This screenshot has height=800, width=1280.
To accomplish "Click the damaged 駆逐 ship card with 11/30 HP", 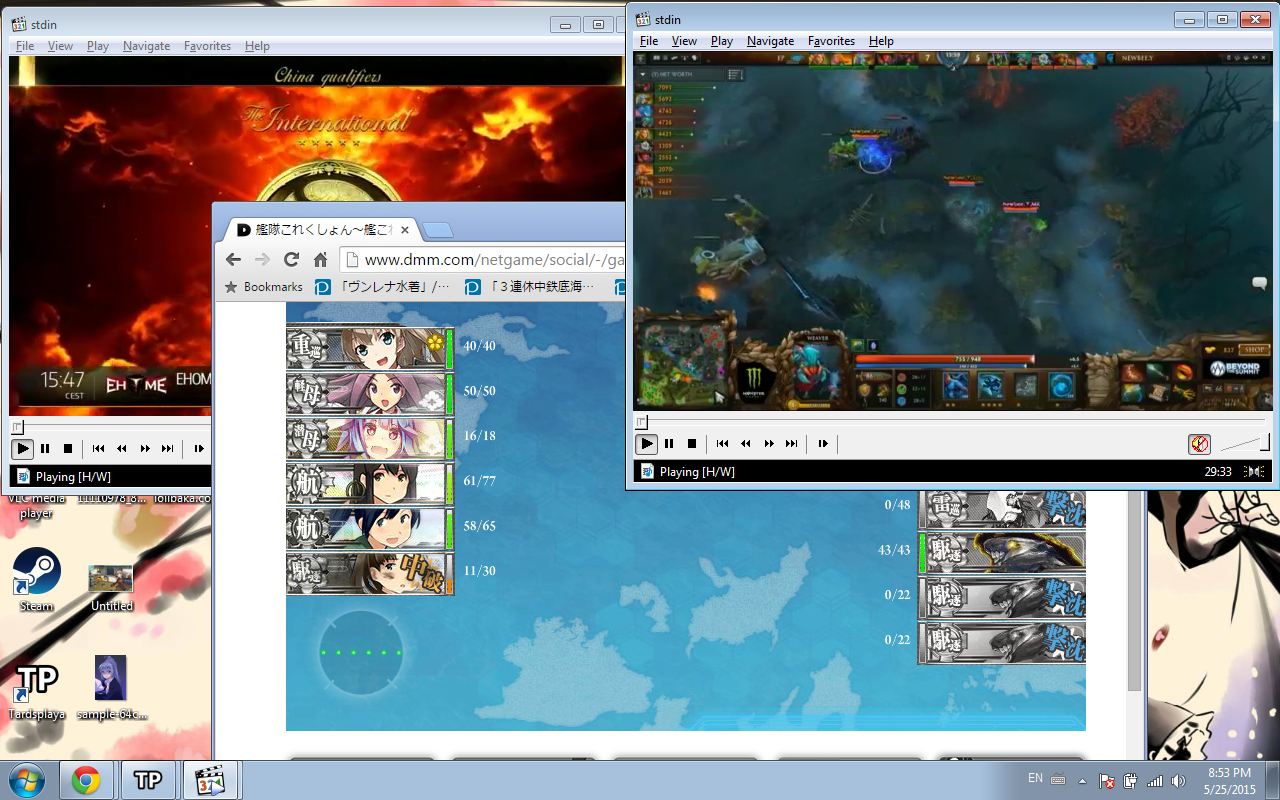I will click(x=370, y=572).
